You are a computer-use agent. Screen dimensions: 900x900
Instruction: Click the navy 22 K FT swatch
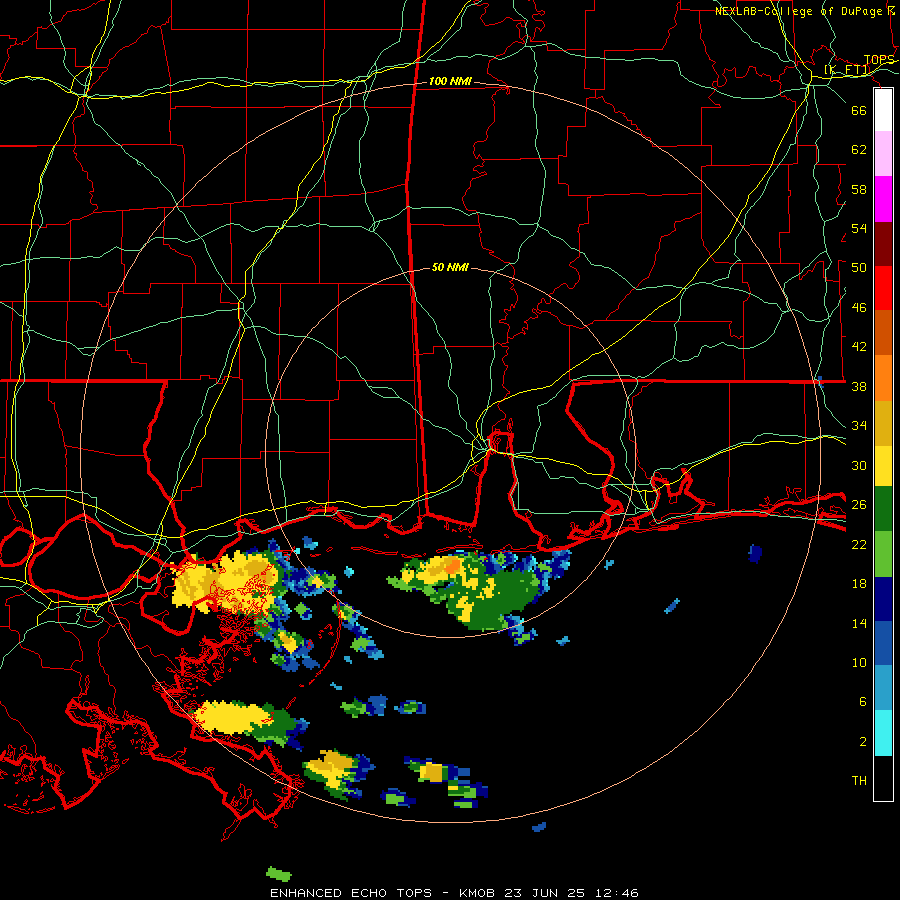click(883, 599)
